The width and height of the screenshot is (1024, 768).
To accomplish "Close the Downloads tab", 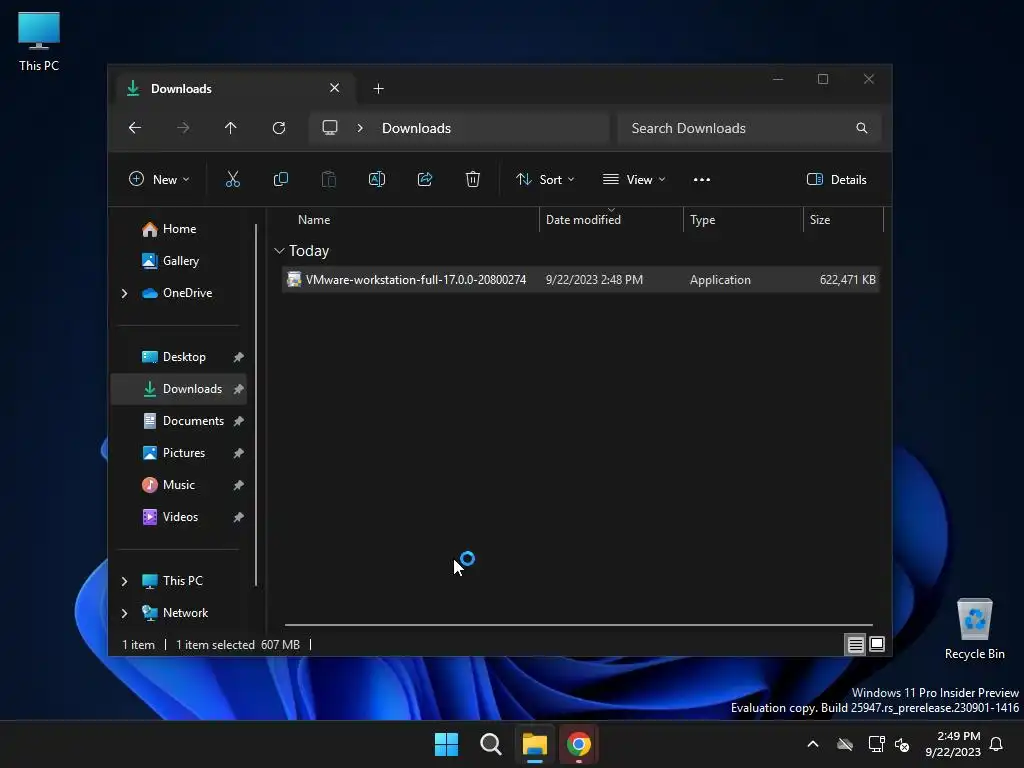I will 334,88.
